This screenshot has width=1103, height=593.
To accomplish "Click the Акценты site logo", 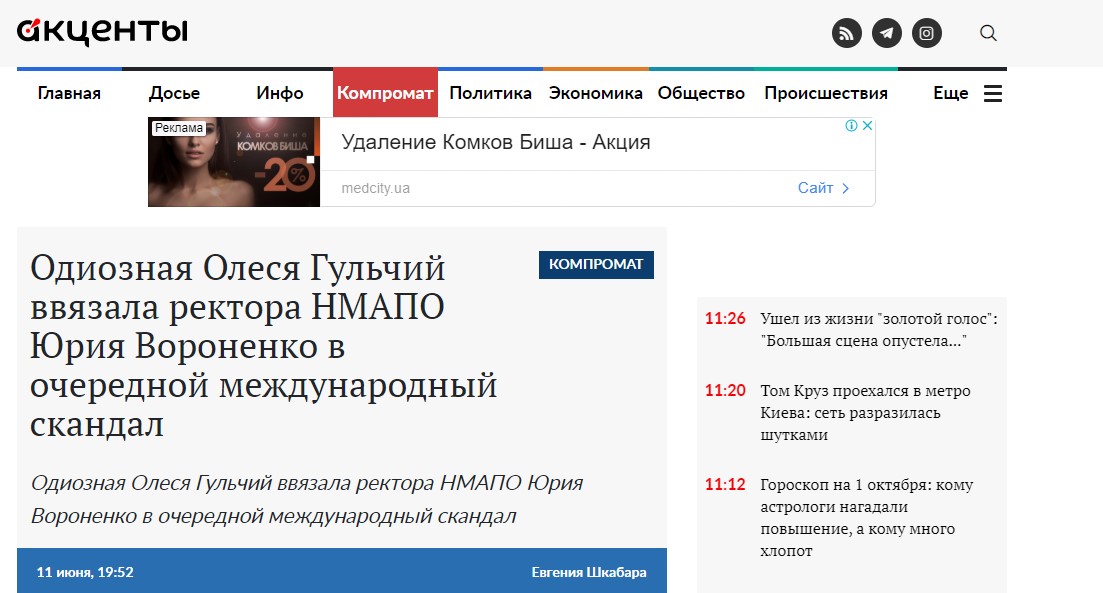I will 102,32.
